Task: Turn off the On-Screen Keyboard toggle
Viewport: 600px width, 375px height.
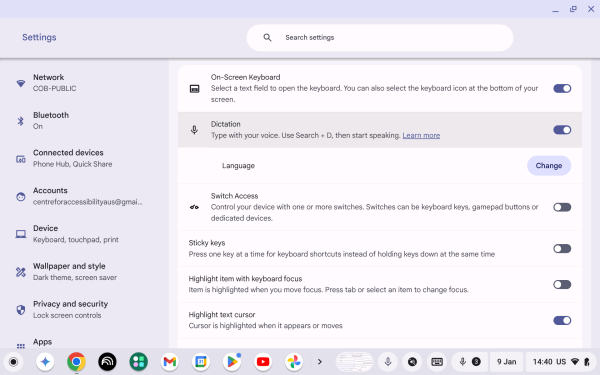Action: 562,88
